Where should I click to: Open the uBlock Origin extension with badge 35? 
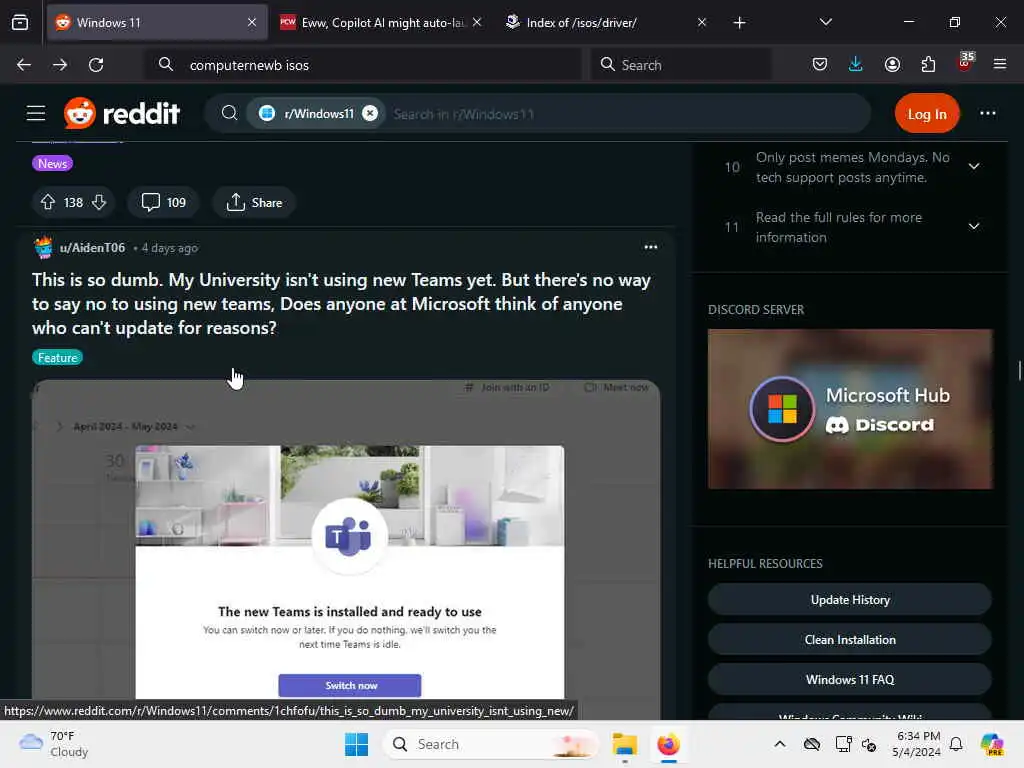tap(965, 62)
